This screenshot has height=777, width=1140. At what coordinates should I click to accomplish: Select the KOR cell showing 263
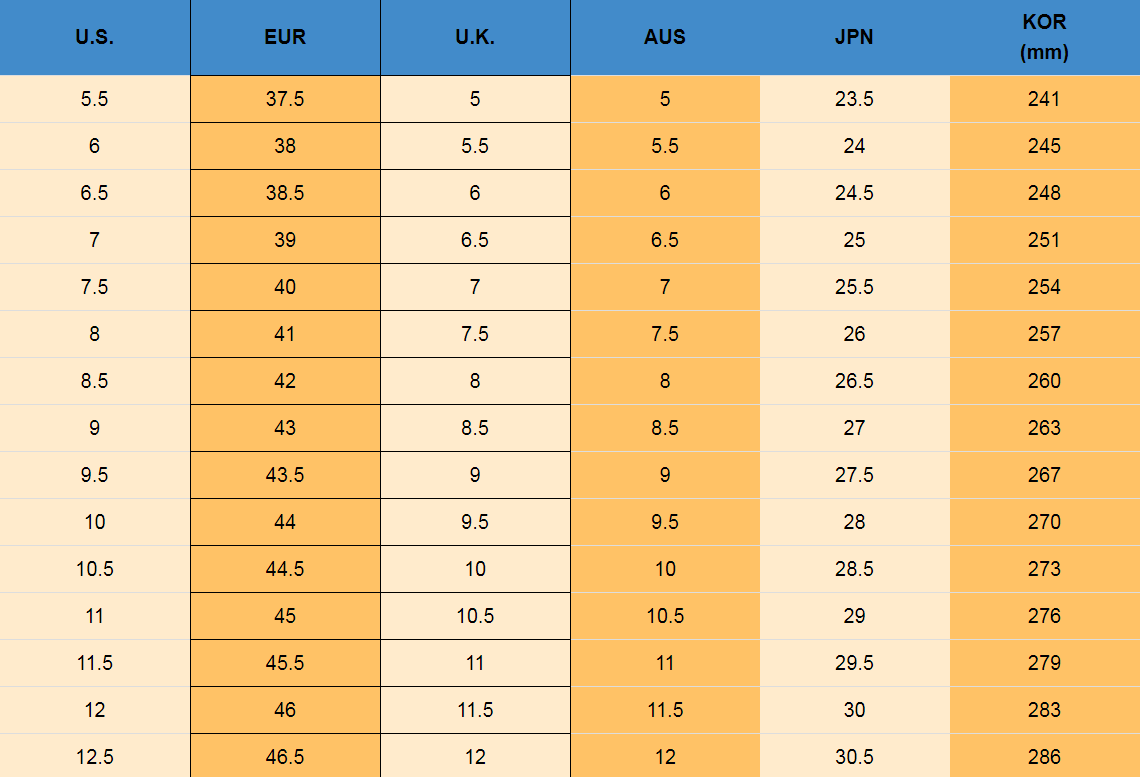(1044, 428)
